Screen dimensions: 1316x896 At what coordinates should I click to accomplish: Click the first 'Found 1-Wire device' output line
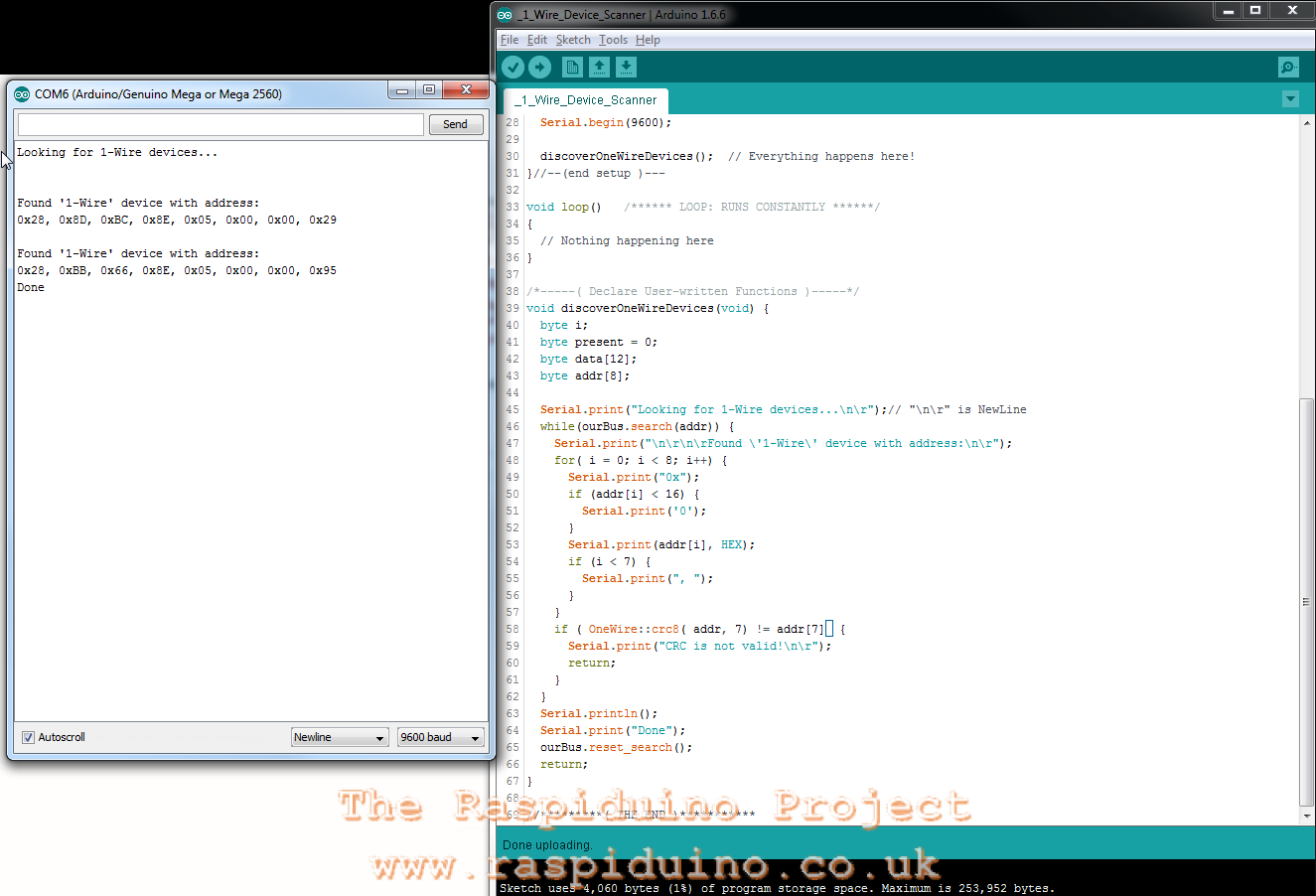(138, 203)
